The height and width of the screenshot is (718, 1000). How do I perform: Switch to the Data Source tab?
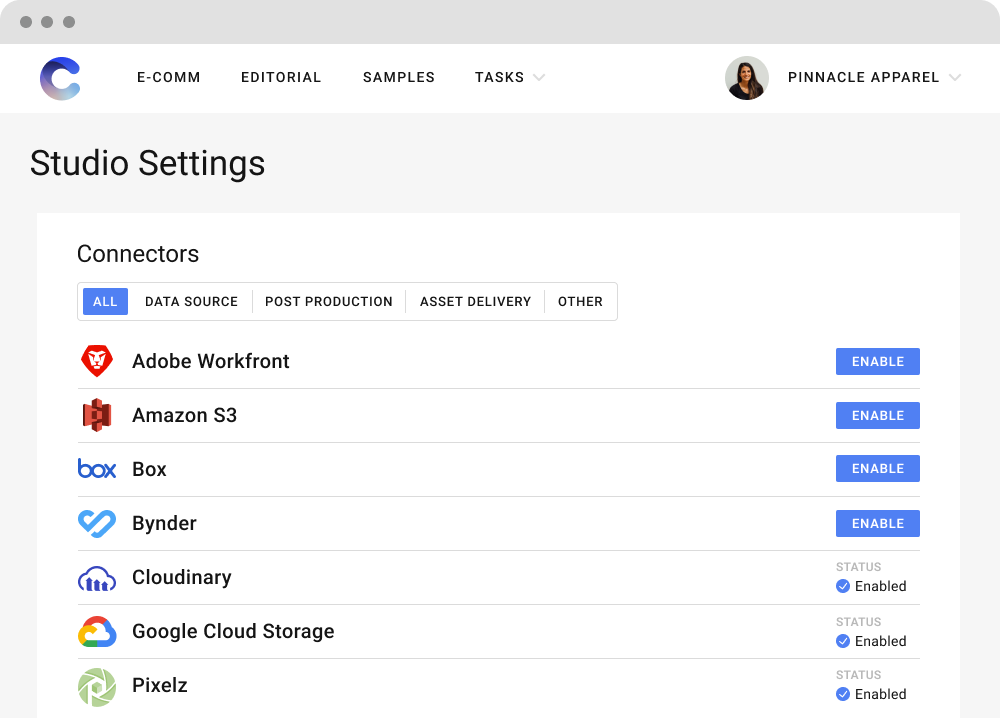point(191,301)
